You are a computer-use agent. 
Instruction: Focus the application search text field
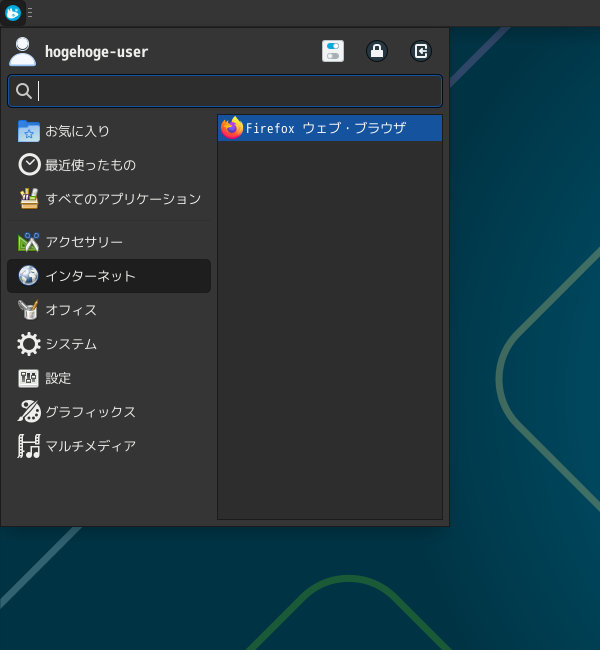pyautogui.click(x=235, y=91)
